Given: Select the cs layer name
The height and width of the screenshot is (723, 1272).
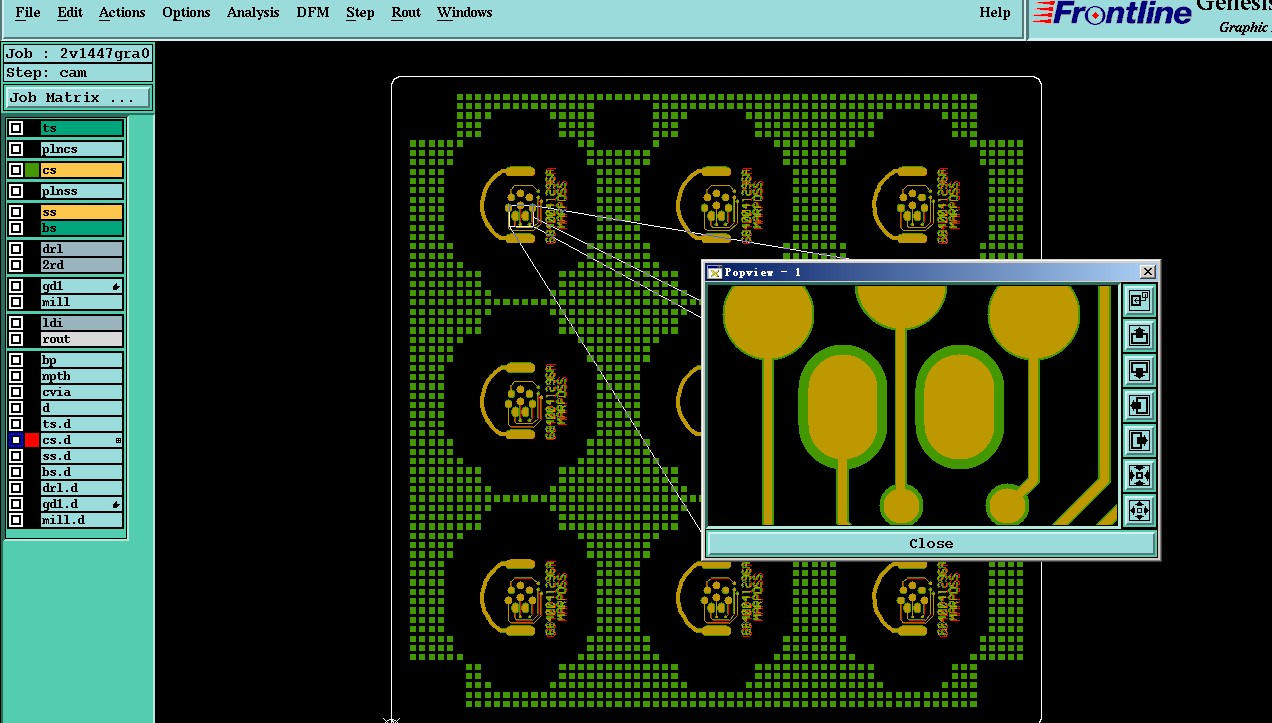Looking at the screenshot, I should pos(82,170).
